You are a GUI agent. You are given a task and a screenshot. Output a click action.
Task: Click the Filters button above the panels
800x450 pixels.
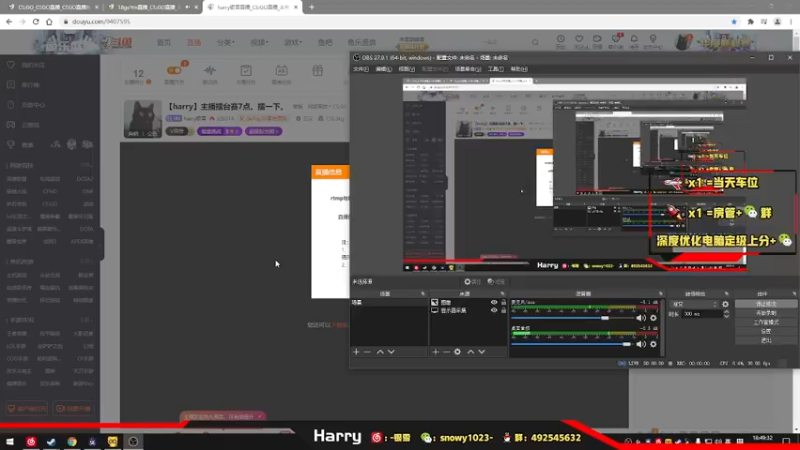click(496, 282)
